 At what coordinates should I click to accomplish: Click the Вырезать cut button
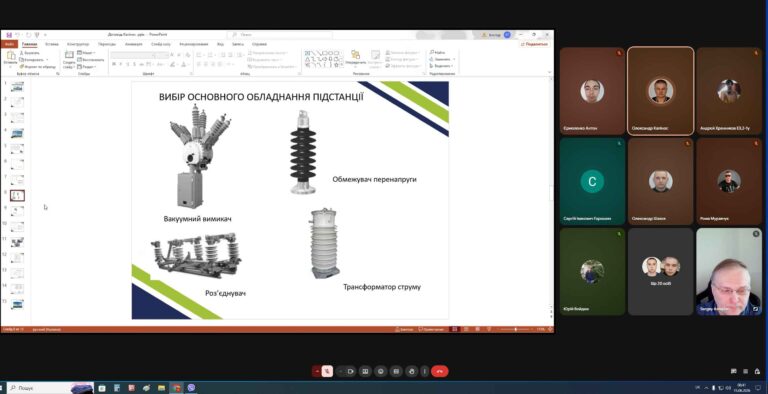[29, 52]
